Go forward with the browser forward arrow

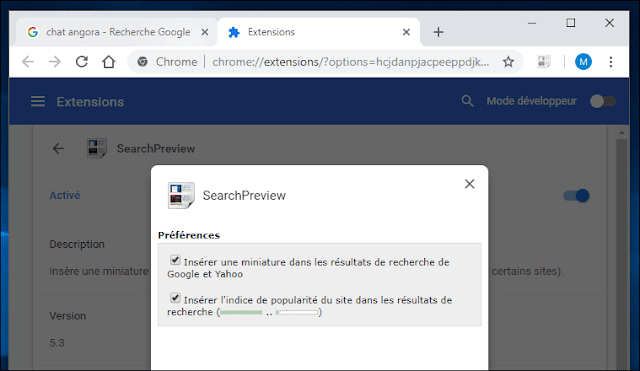(55, 62)
